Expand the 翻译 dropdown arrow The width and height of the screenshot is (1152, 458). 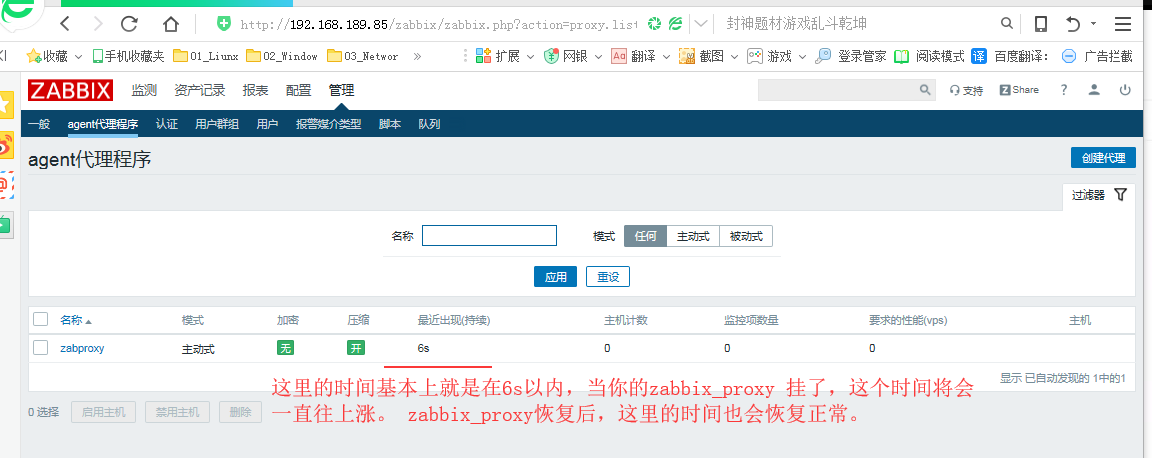(666, 57)
